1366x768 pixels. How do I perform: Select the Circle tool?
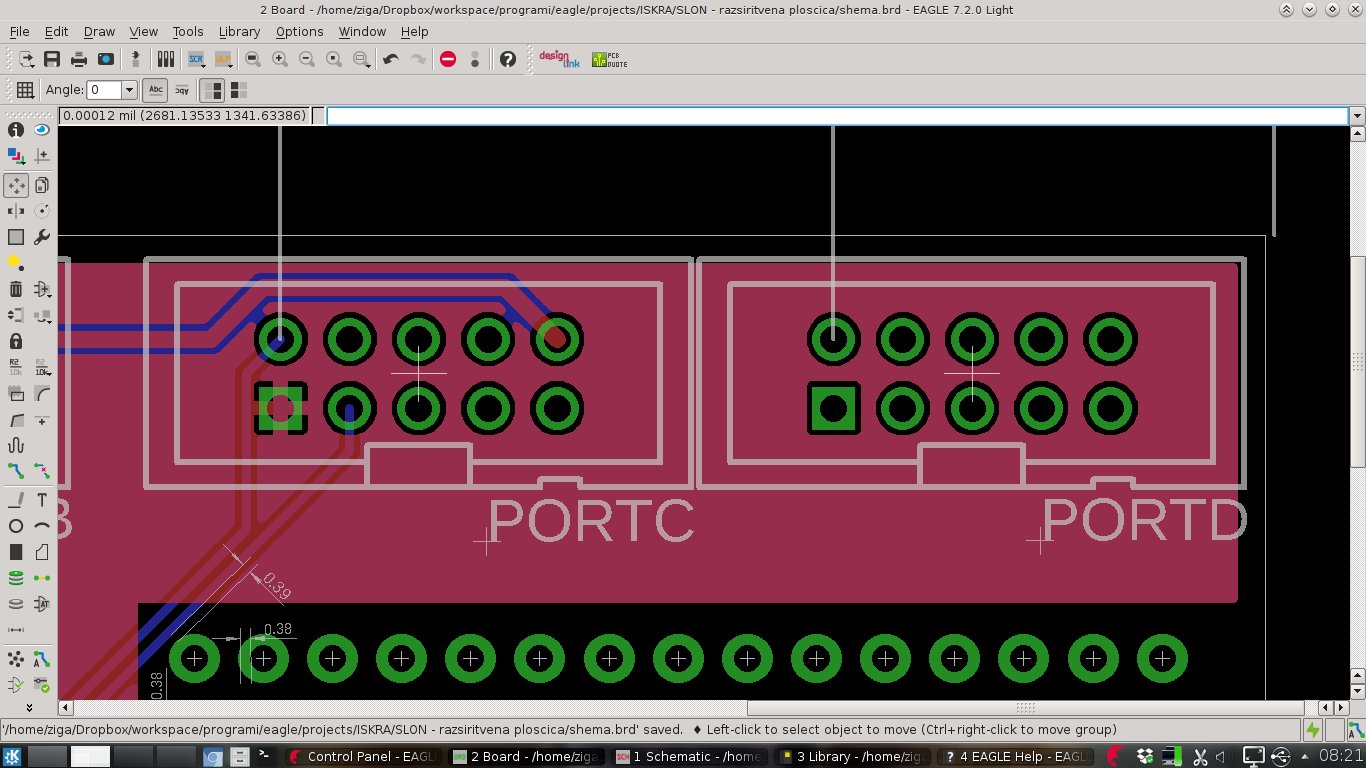16,526
